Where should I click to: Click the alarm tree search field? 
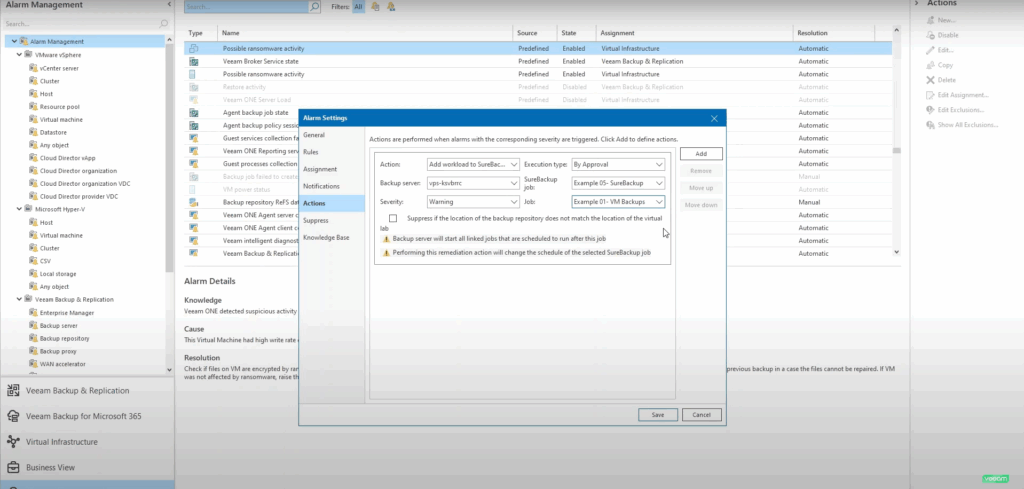(x=80, y=22)
